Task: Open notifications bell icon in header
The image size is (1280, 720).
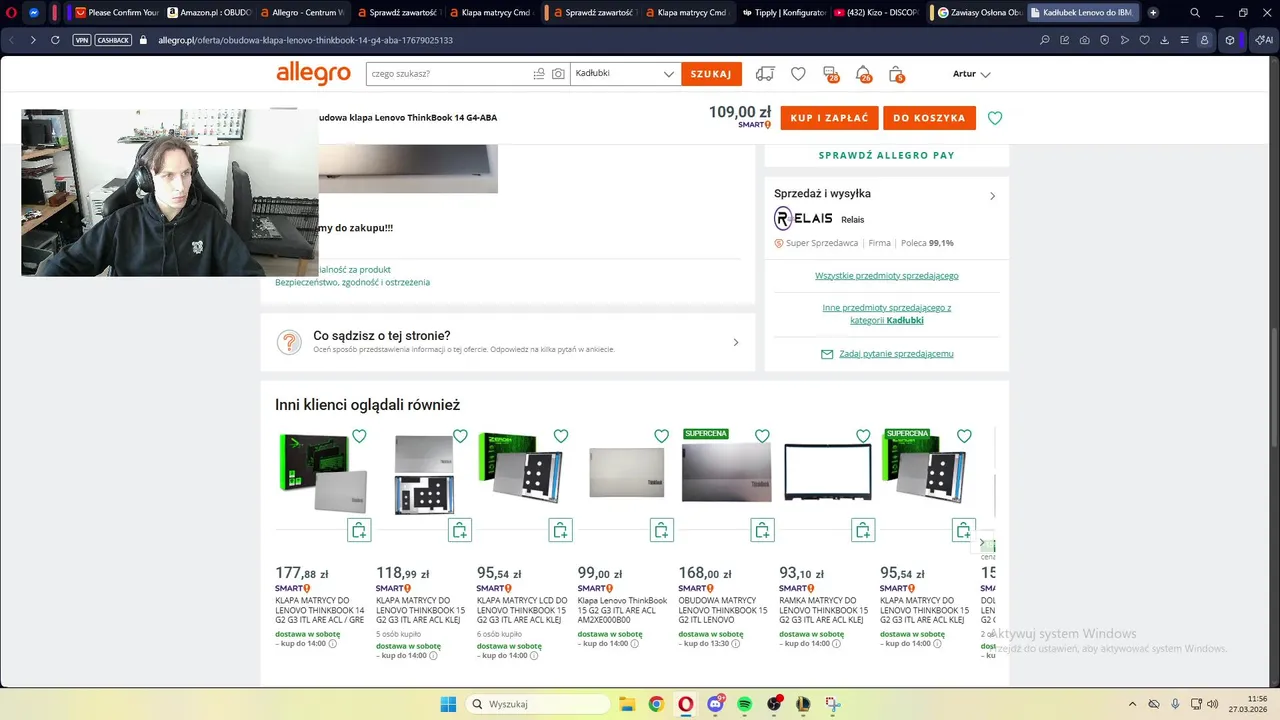Action: pyautogui.click(x=864, y=74)
